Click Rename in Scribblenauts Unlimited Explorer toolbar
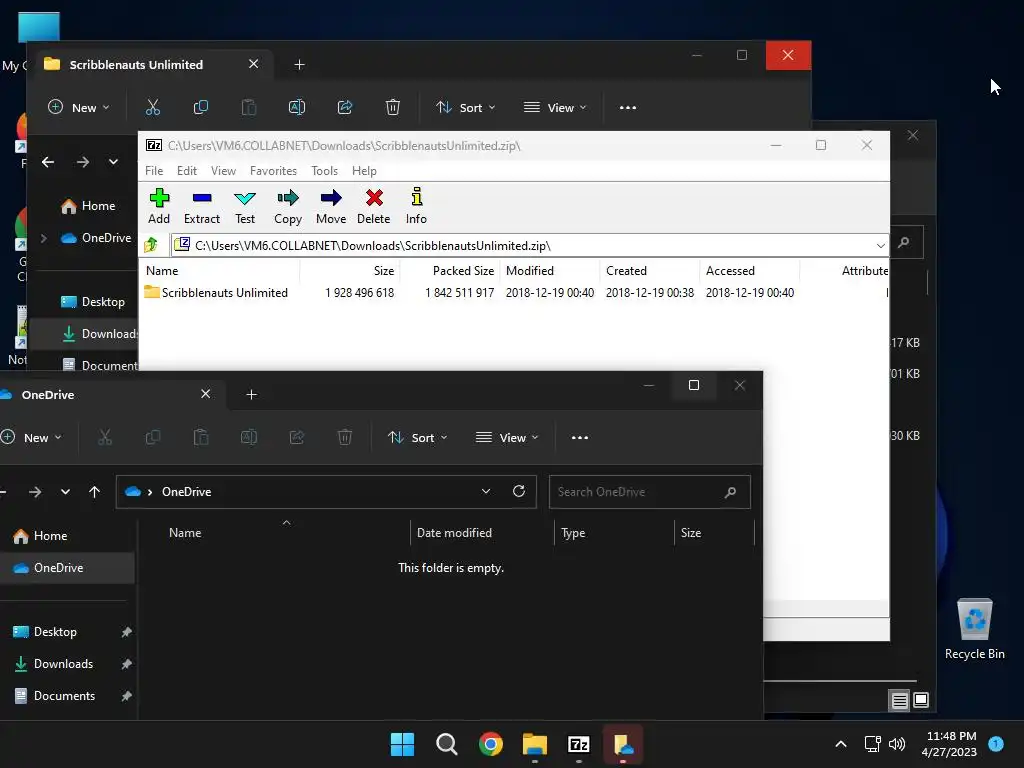This screenshot has height=768, width=1024. pos(296,107)
